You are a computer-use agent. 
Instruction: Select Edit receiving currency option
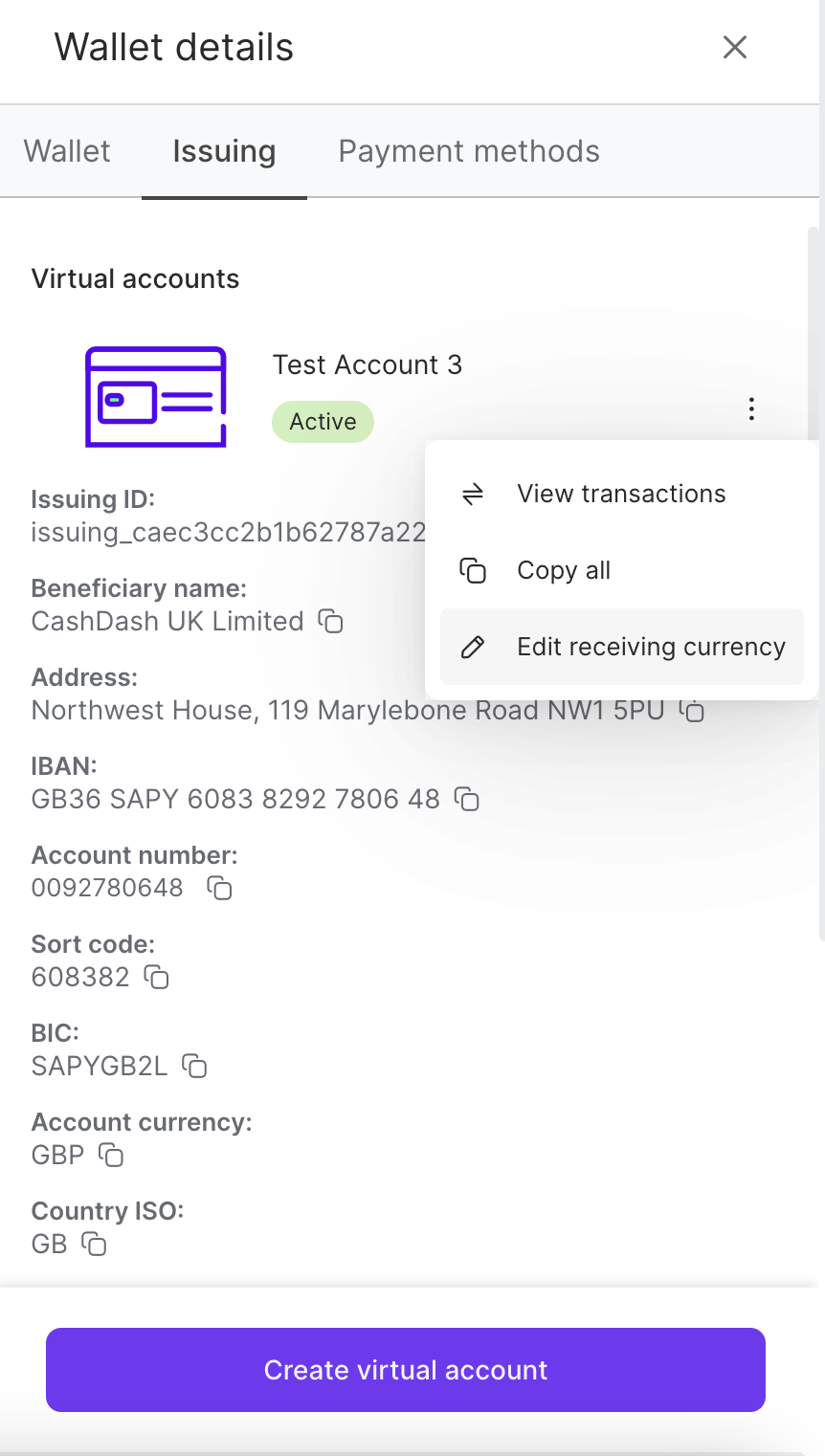650,647
